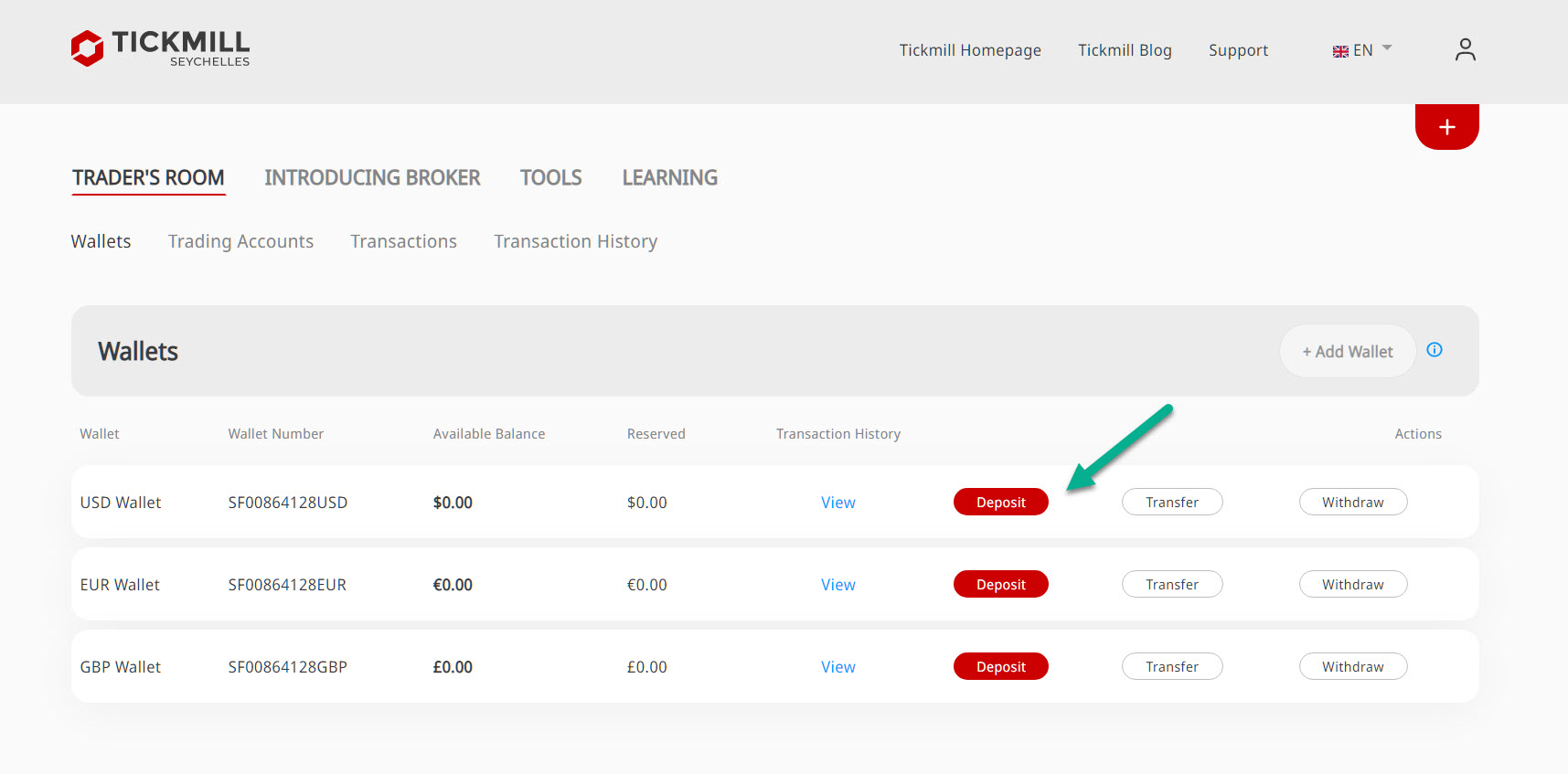Viewport: 1568px width, 774px height.
Task: Withdraw from the EUR Wallet
Action: pyautogui.click(x=1353, y=584)
